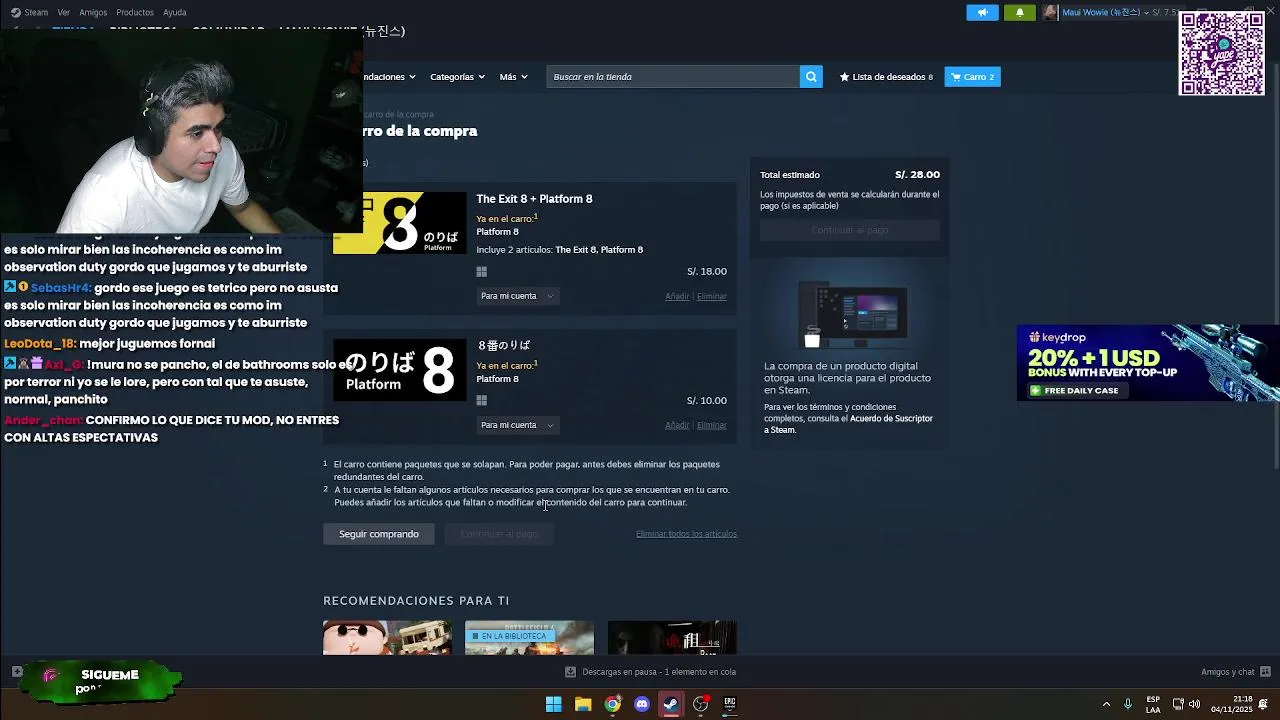Show hidden system tray icons

1106,704
